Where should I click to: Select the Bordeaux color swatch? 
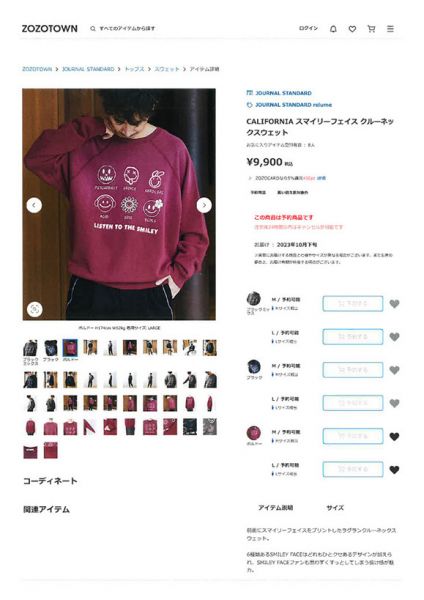coord(70,347)
